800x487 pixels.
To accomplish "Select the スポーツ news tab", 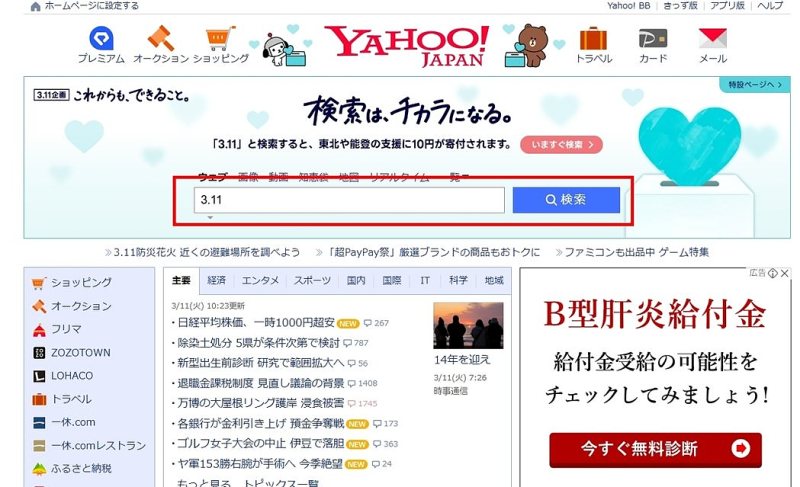I will tap(312, 280).
